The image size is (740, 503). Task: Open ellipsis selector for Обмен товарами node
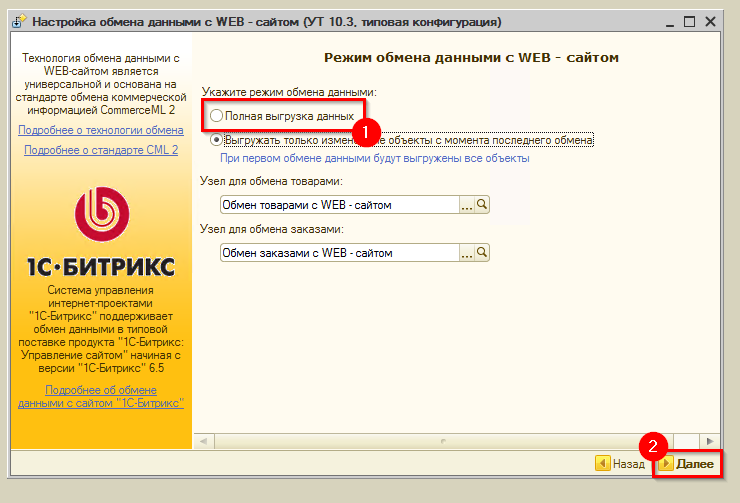(466, 205)
